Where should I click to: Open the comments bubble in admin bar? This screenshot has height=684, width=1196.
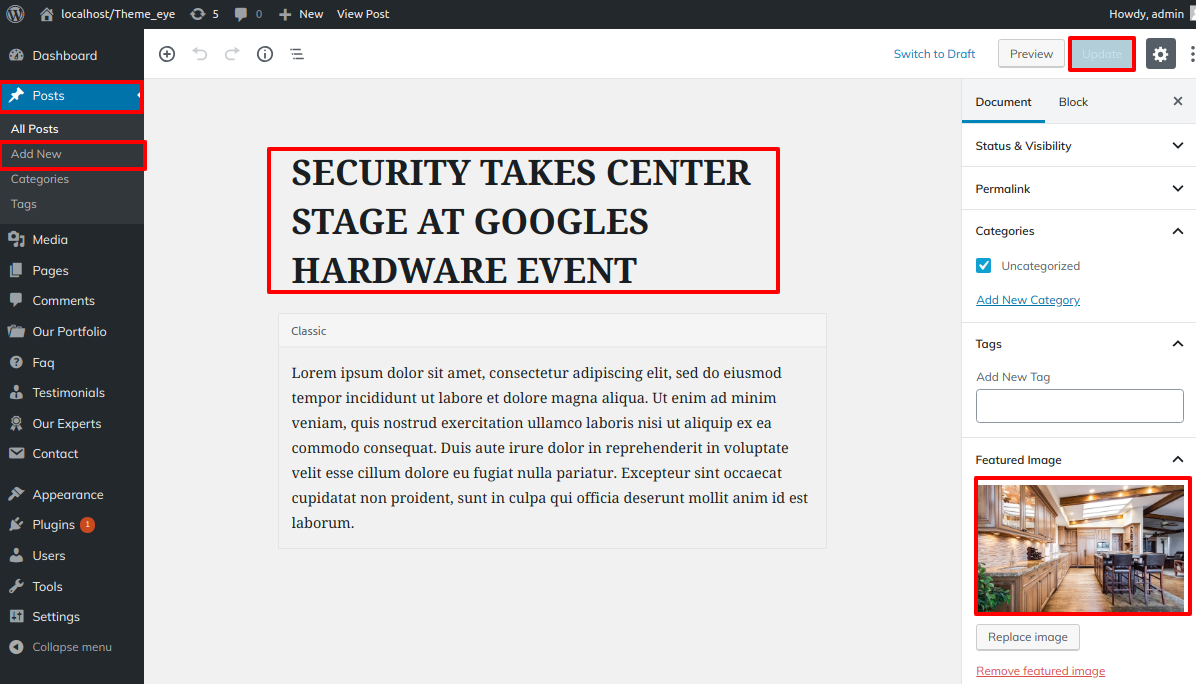tap(248, 14)
